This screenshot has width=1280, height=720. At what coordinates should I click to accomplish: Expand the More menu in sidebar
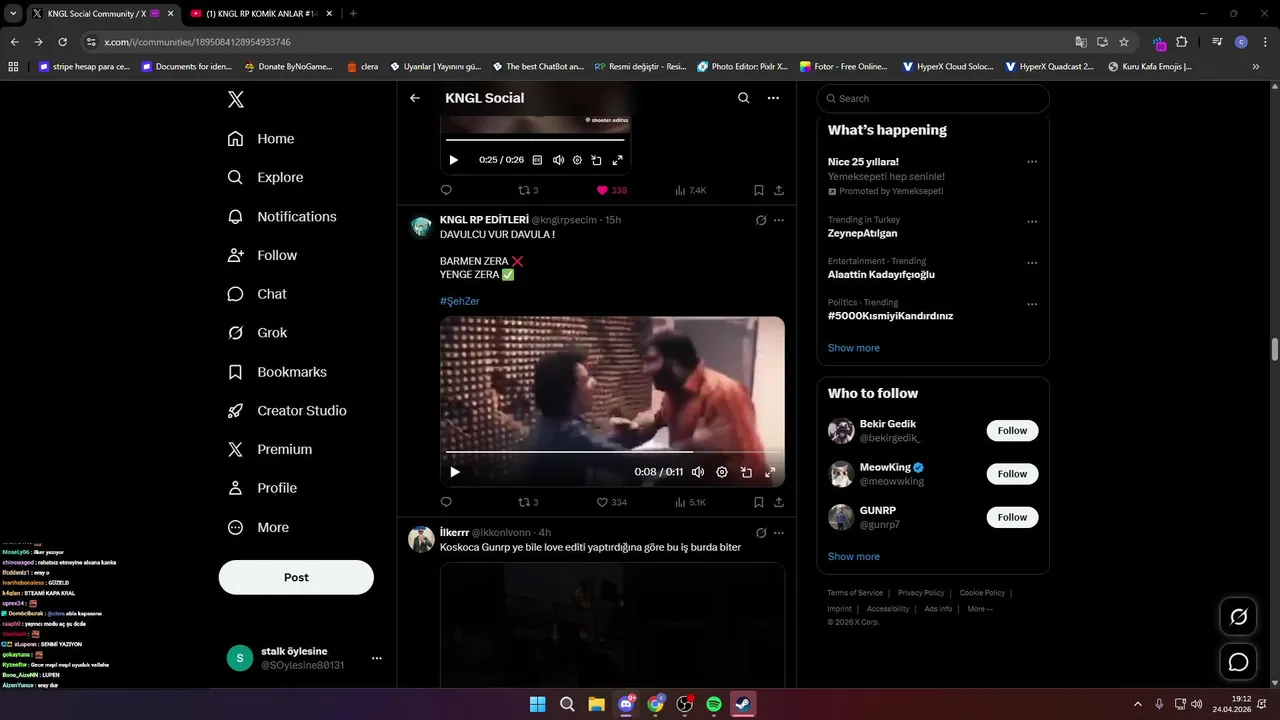coord(258,527)
